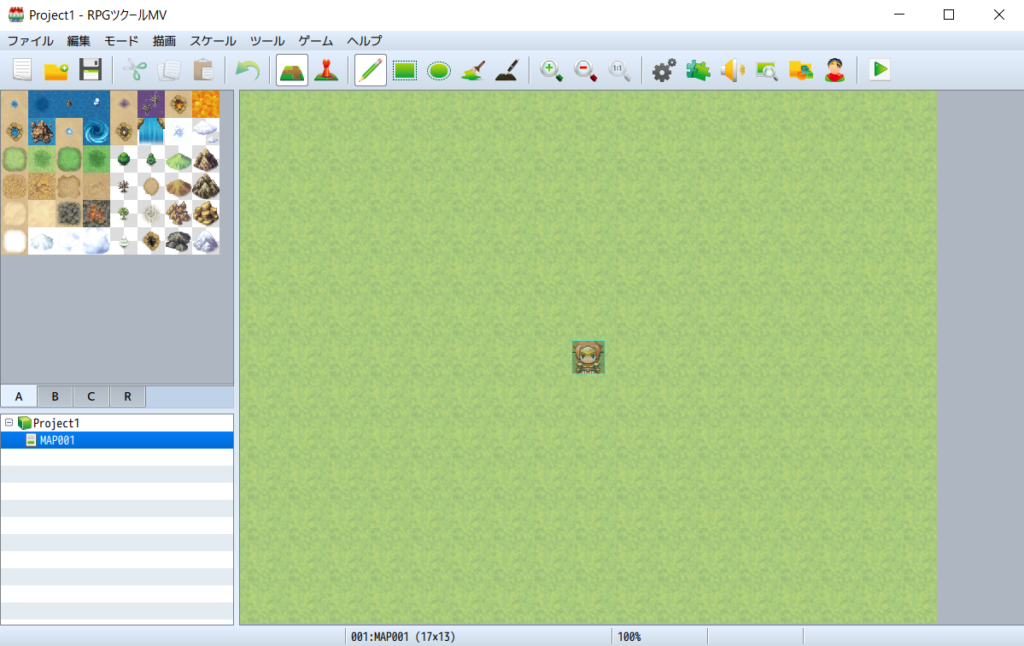The image size is (1024, 646).
Task: Start playtest with green play button
Action: 879,70
